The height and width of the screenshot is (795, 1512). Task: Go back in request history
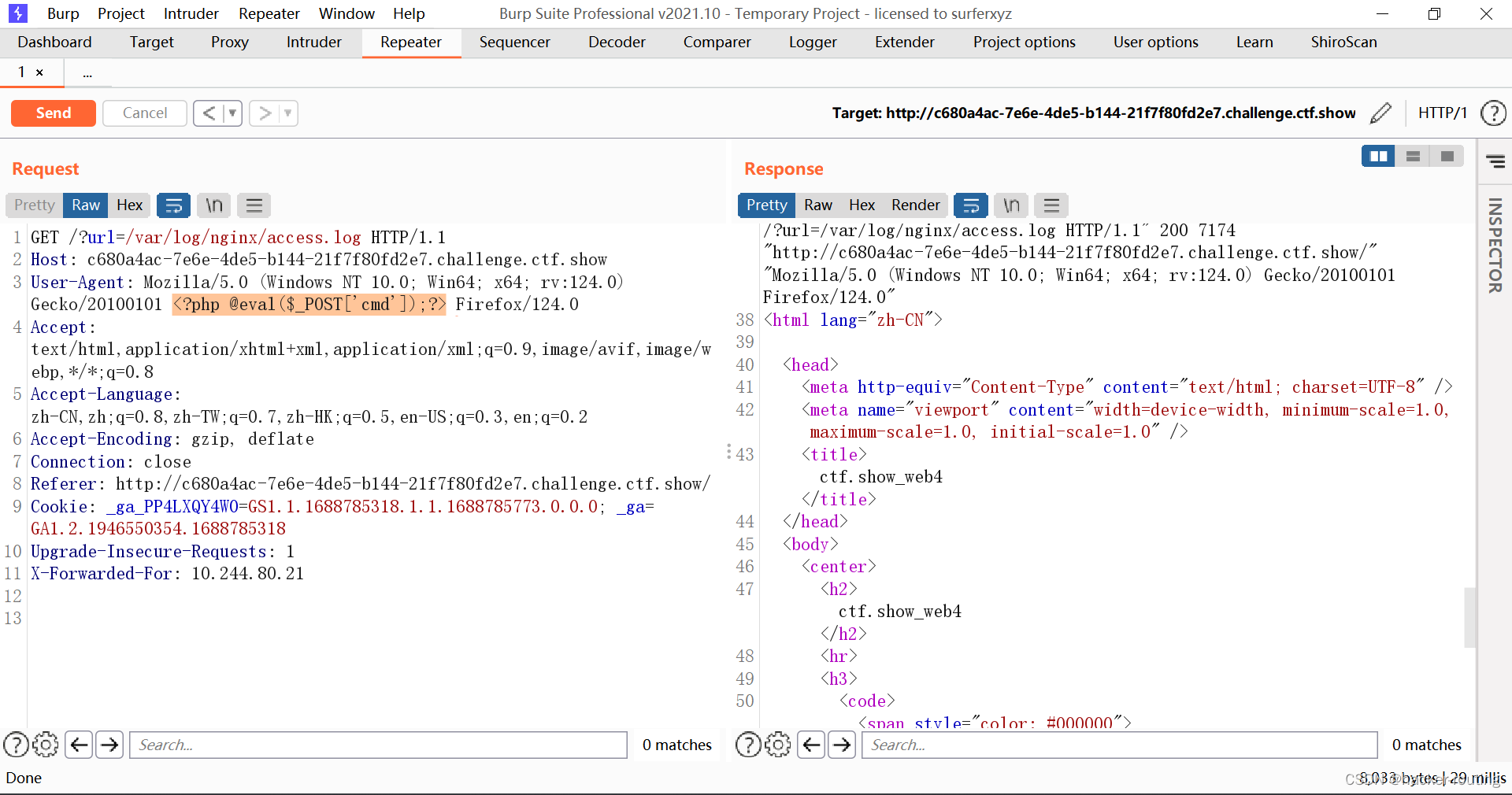pos(209,113)
